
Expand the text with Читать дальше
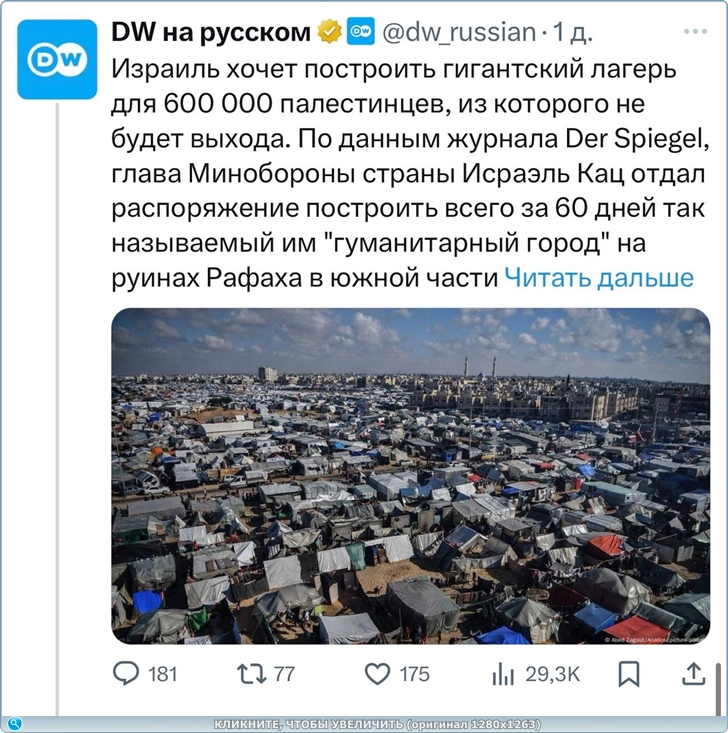point(599,278)
